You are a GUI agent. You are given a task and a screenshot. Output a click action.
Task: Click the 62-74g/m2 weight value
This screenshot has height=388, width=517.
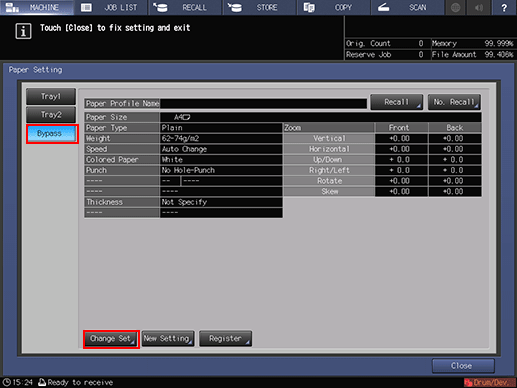pos(221,138)
